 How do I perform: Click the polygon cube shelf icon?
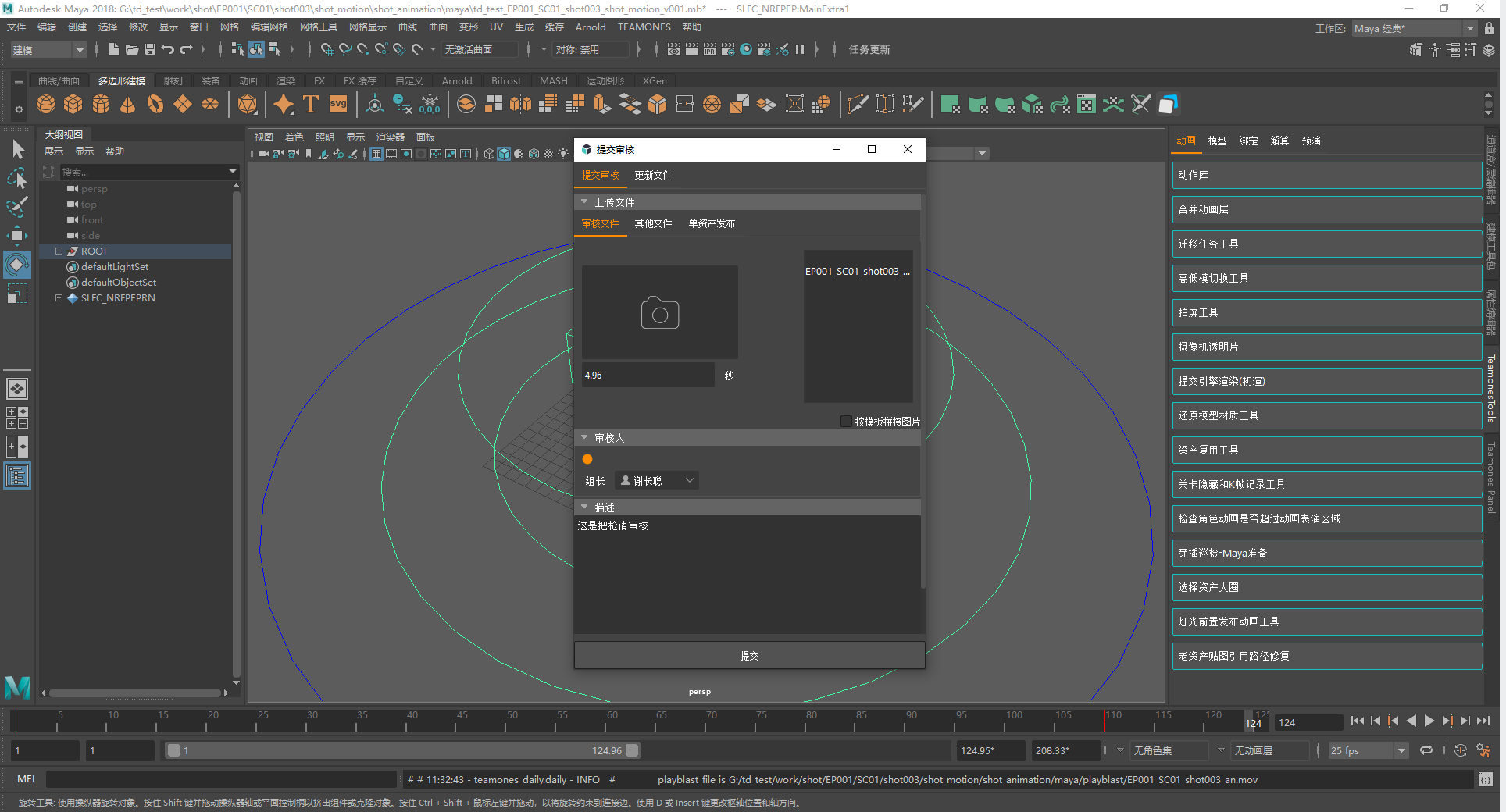(x=73, y=105)
